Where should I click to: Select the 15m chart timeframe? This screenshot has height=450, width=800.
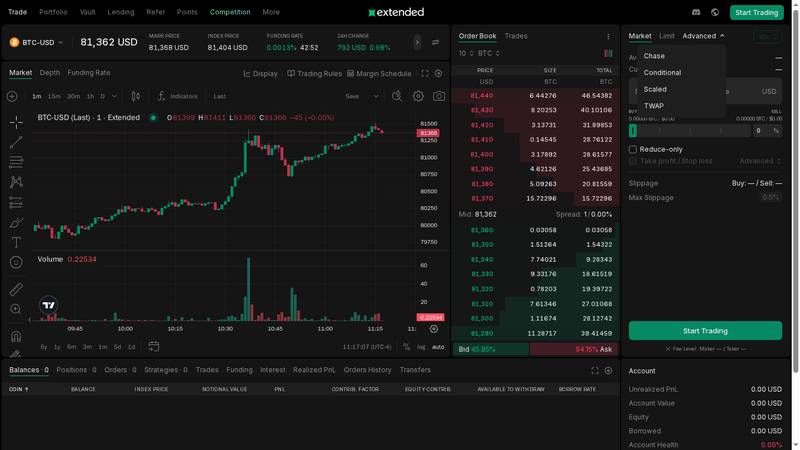[x=54, y=96]
